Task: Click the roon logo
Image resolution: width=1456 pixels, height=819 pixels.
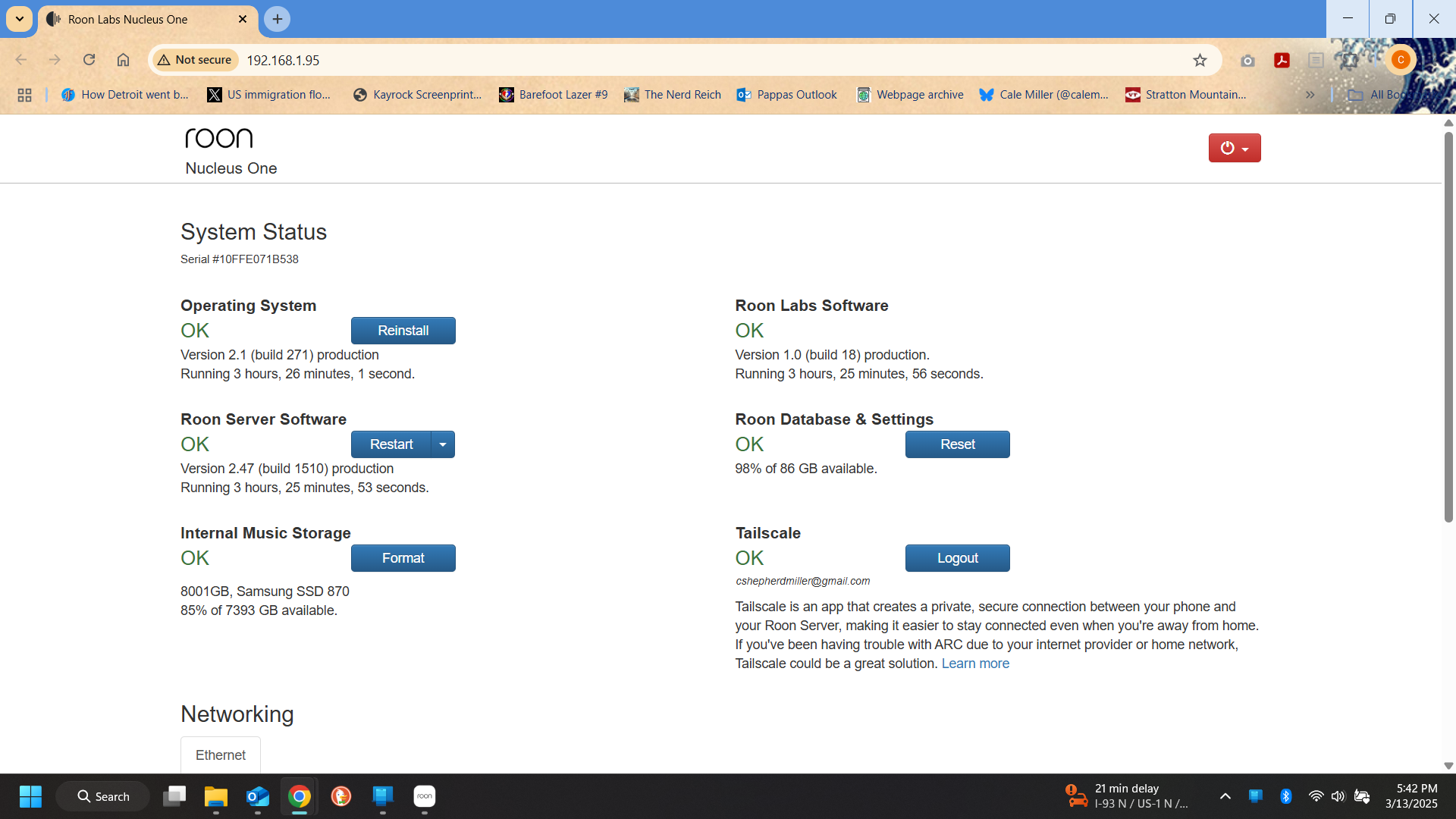Action: tap(219, 137)
